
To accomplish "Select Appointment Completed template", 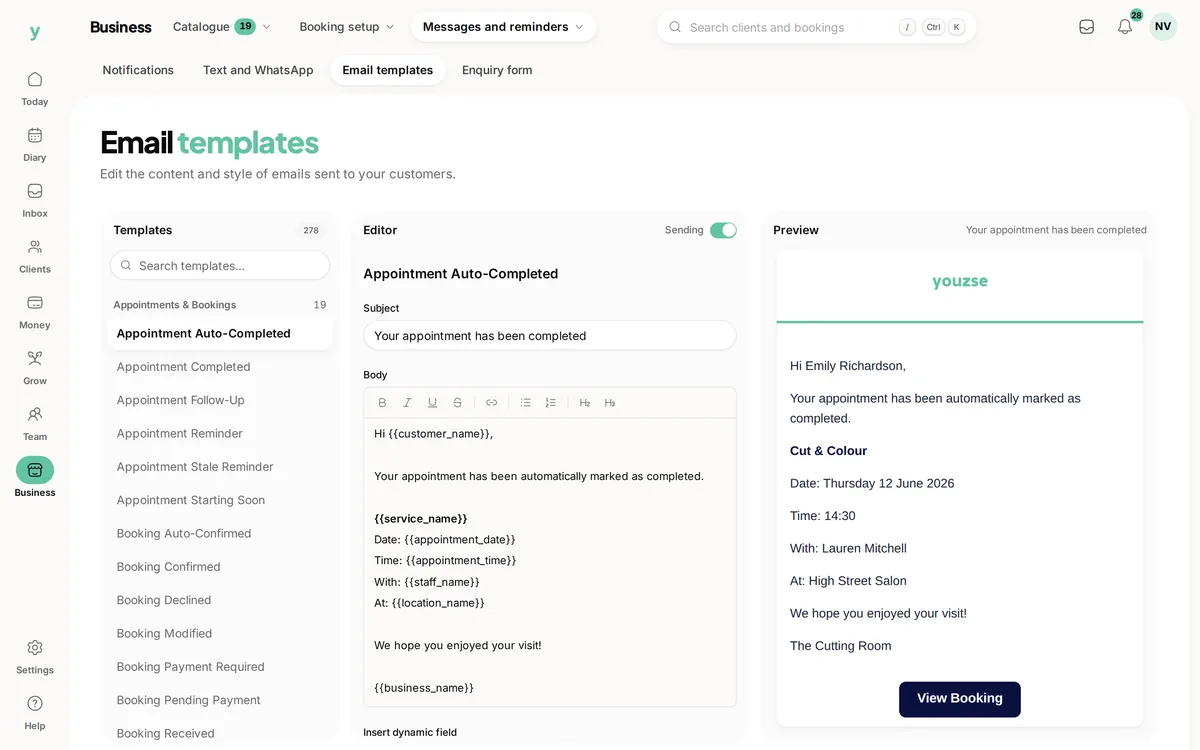I will tap(220, 367).
